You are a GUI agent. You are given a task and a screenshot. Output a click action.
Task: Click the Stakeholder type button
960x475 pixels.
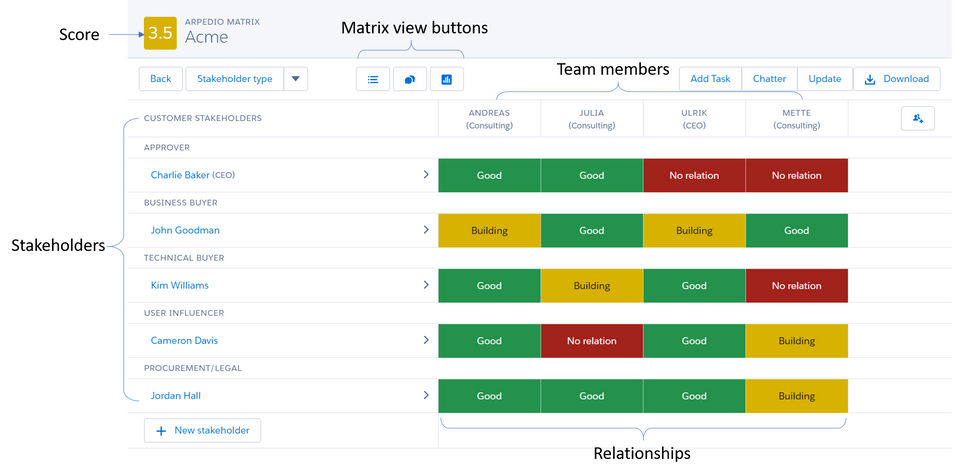234,79
